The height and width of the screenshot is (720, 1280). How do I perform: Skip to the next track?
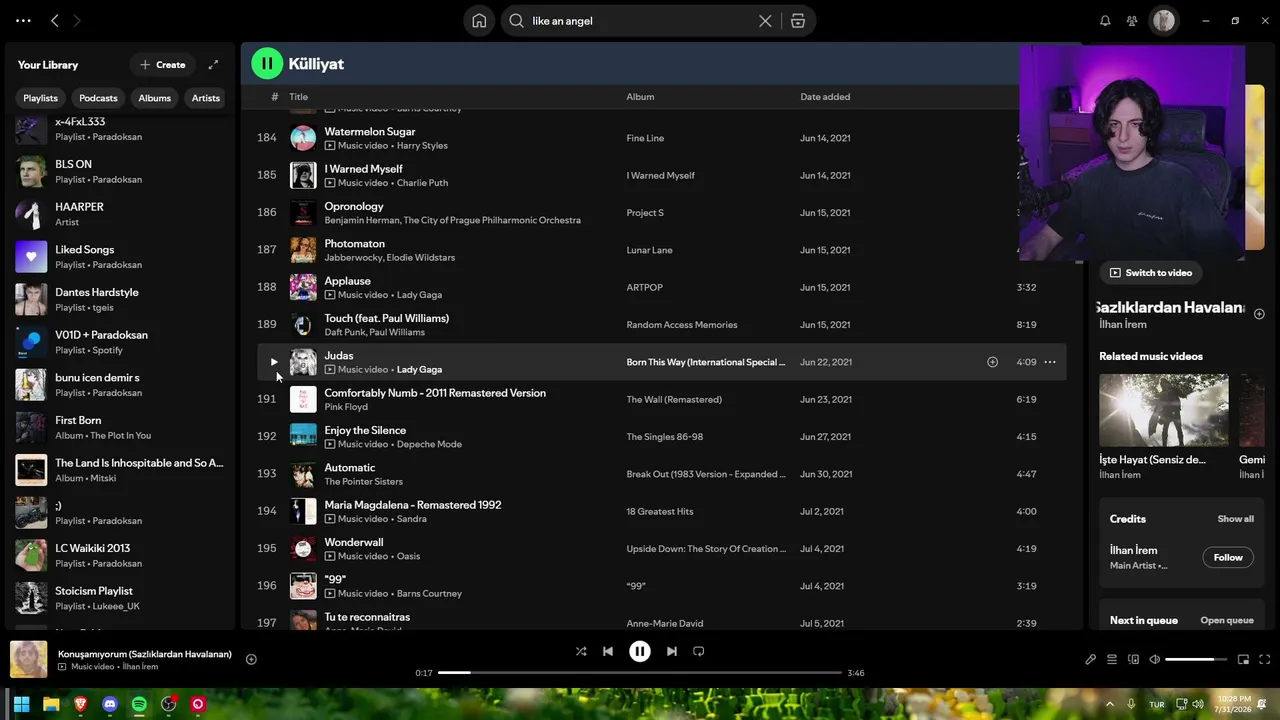coord(672,651)
